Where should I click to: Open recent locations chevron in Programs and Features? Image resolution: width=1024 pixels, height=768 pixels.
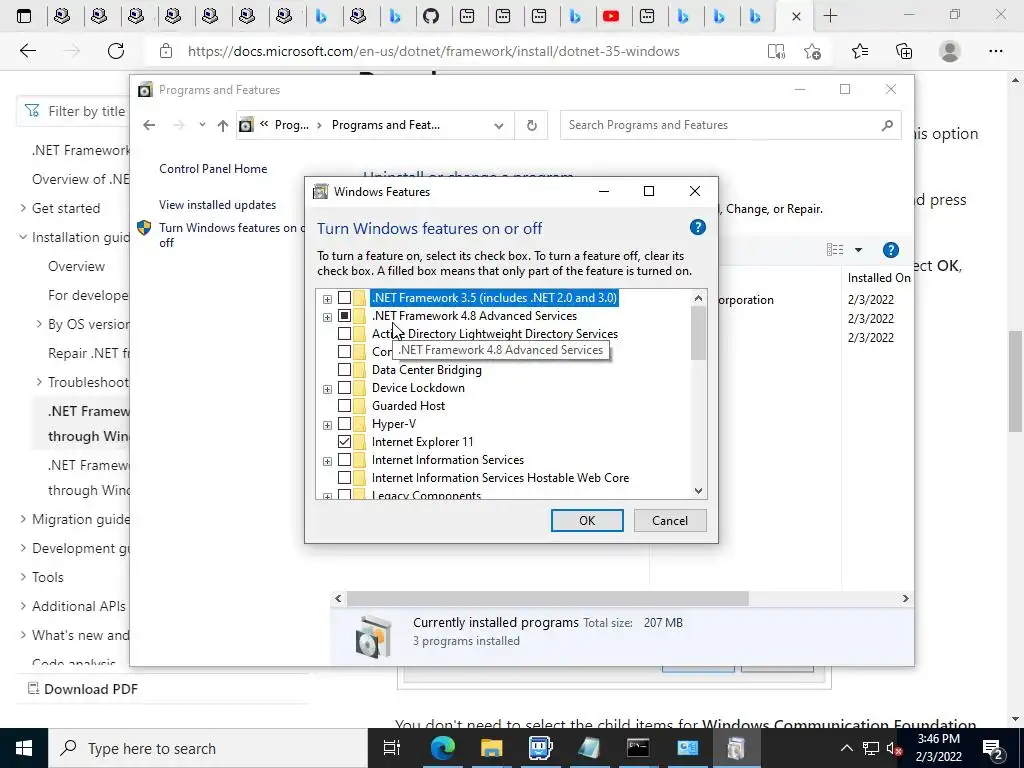coord(202,125)
